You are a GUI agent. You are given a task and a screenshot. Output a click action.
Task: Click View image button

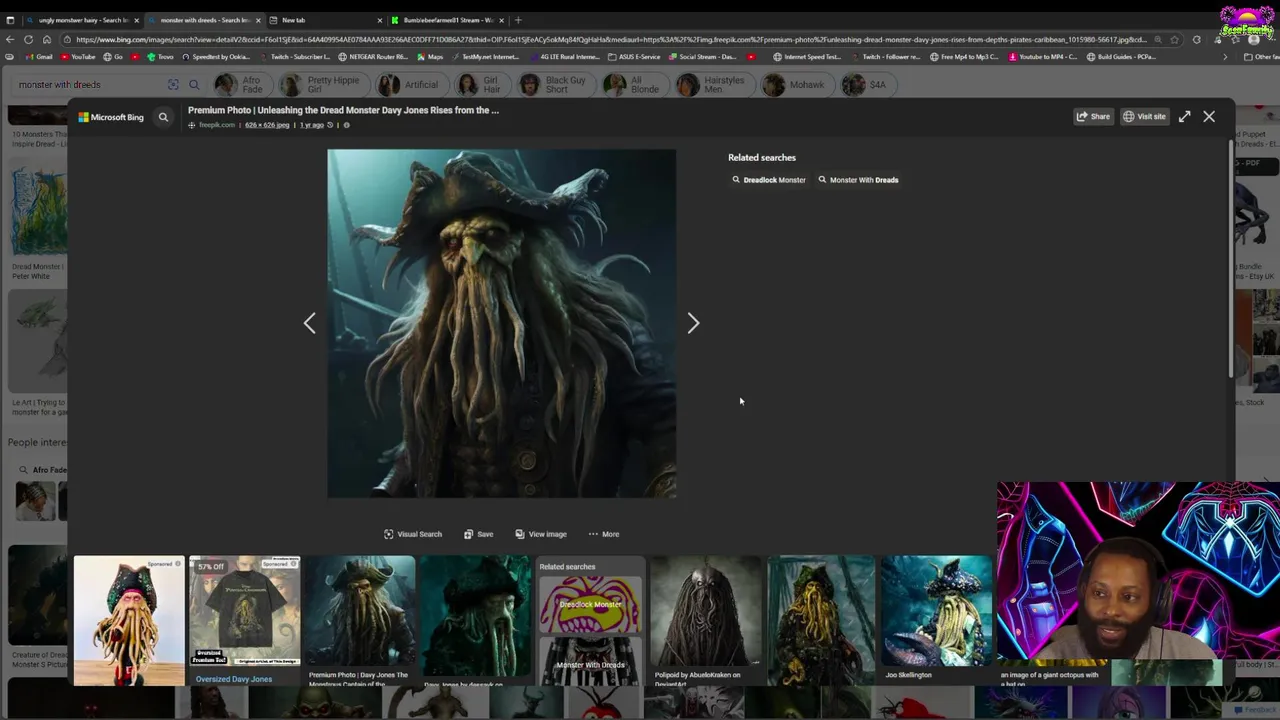[541, 534]
